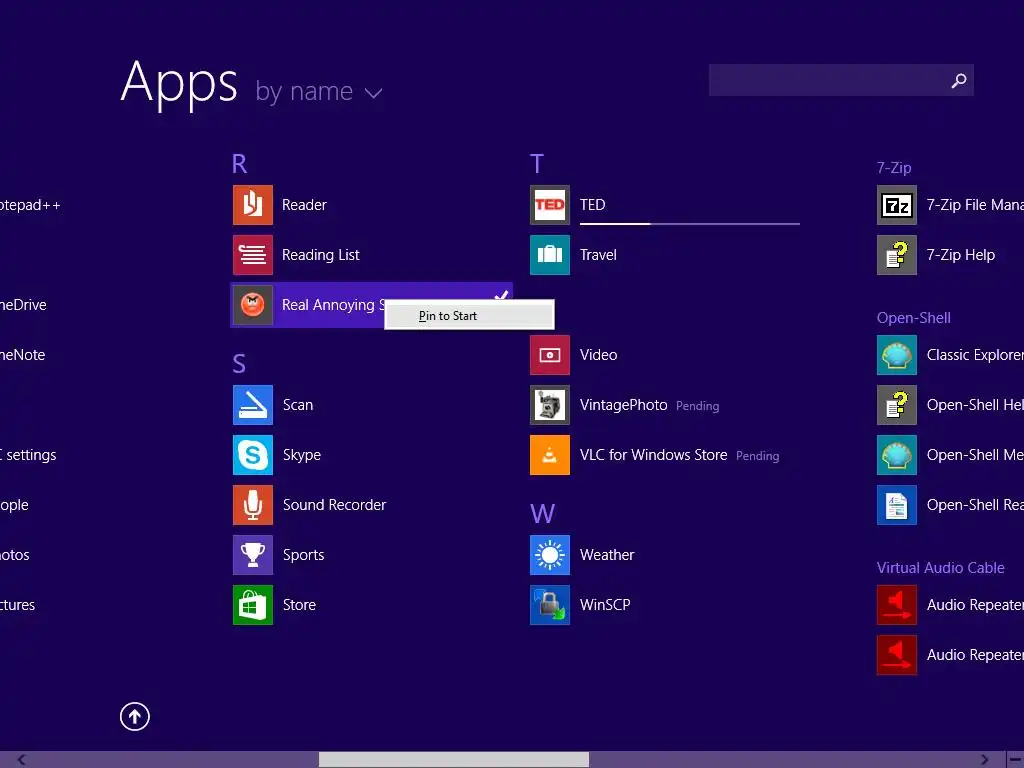Open the Sound Recorder microphone icon
1024x768 pixels.
tap(253, 505)
